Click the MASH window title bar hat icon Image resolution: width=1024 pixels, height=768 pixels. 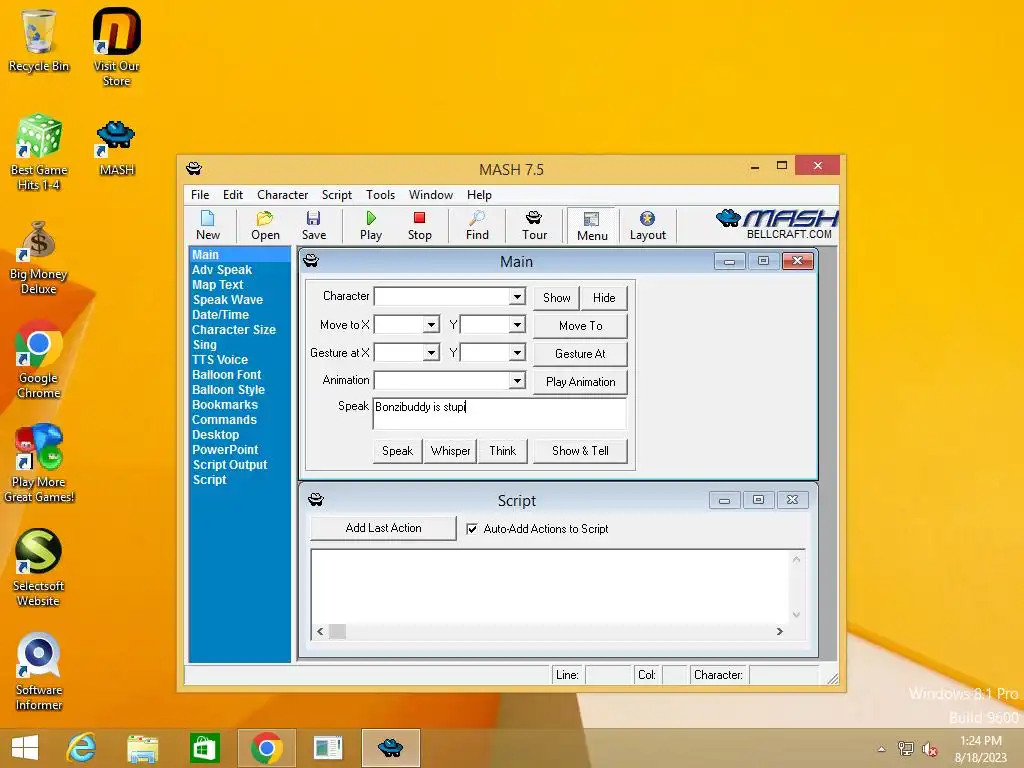tap(194, 168)
